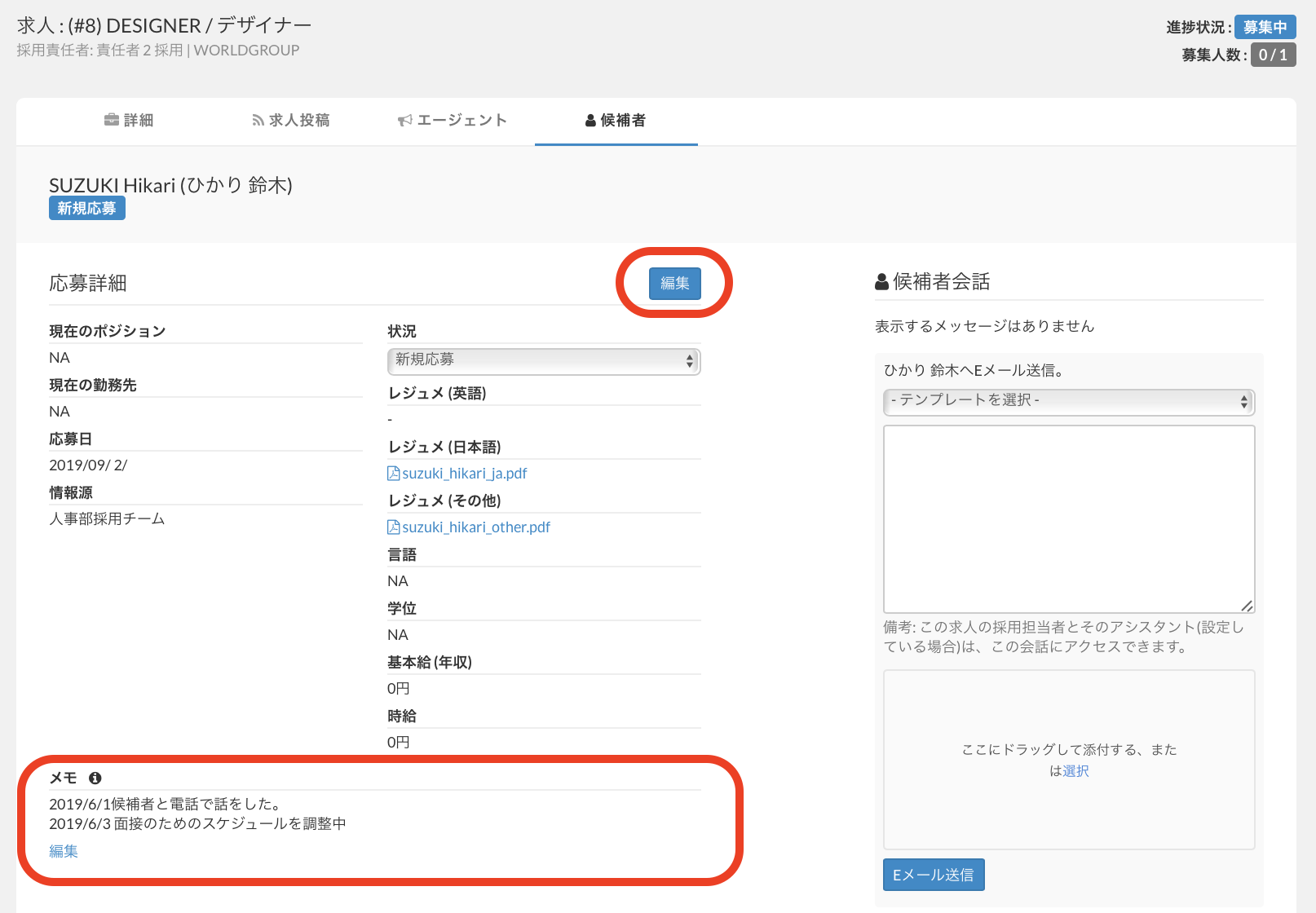Click the resize handle of the message box

click(x=1247, y=605)
